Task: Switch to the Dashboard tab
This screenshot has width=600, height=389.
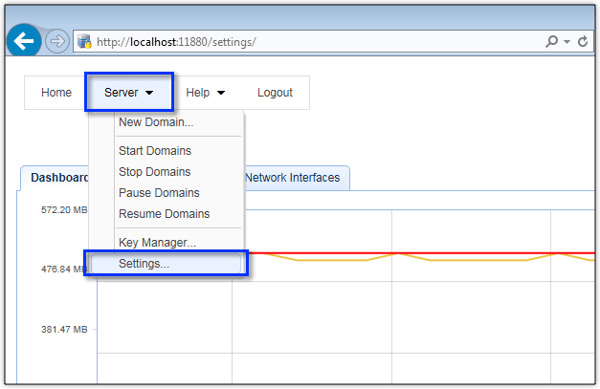Action: 55,178
